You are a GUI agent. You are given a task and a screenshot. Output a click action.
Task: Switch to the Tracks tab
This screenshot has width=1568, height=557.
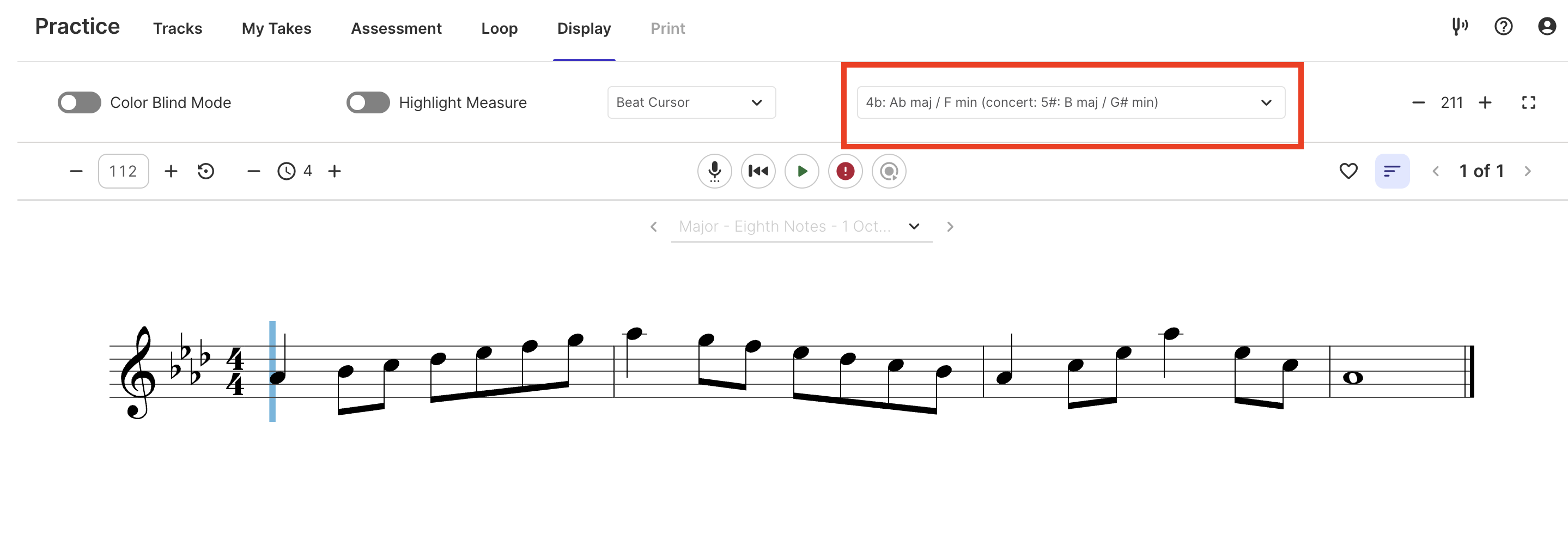[177, 28]
